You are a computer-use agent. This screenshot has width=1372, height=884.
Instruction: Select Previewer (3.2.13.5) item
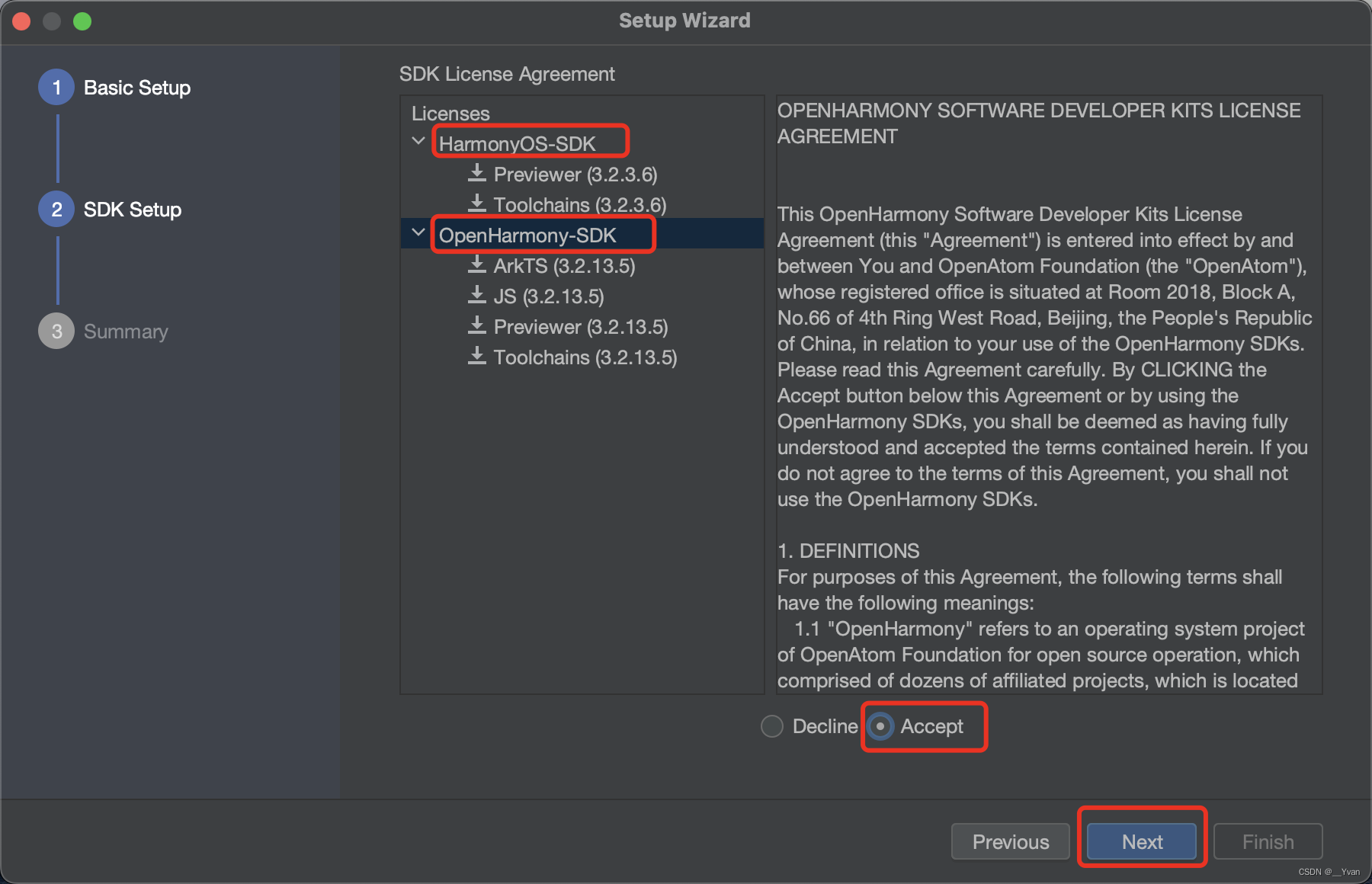point(581,327)
